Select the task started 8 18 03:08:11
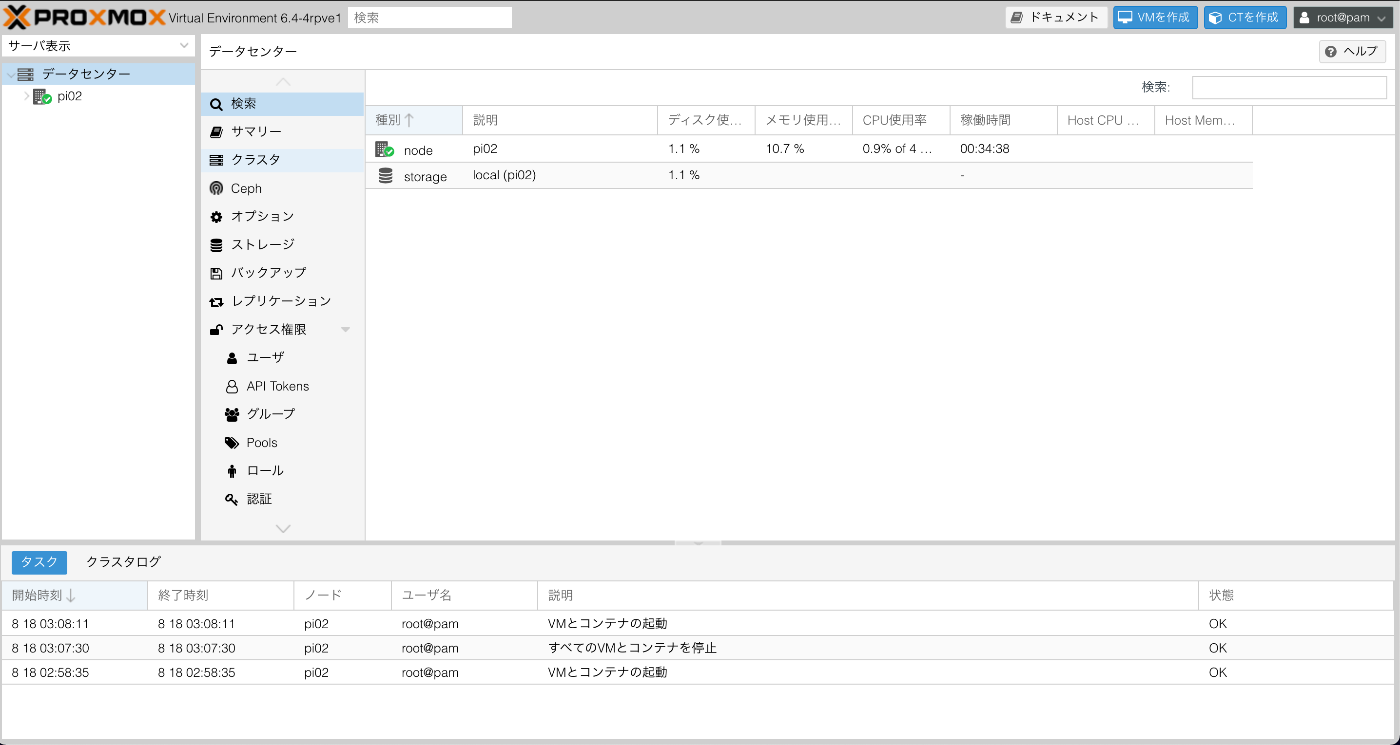The image size is (1400, 745). tap(697, 623)
